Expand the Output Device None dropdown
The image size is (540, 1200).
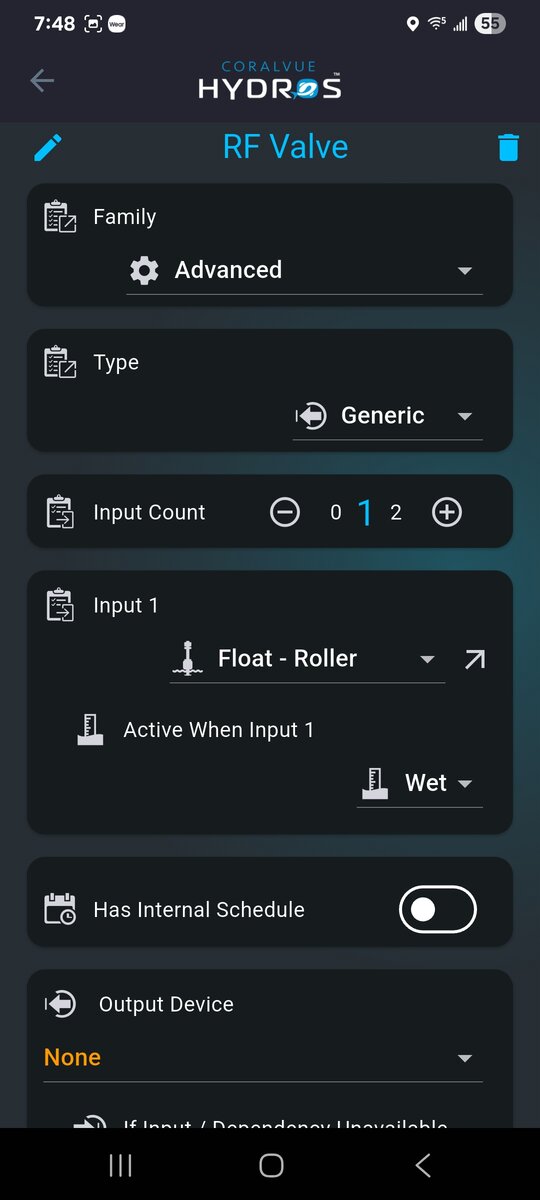(x=263, y=1058)
